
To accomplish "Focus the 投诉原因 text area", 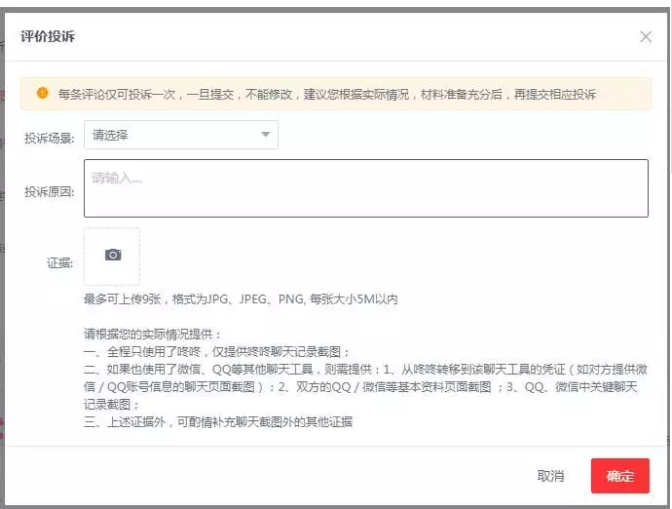I will point(365,188).
